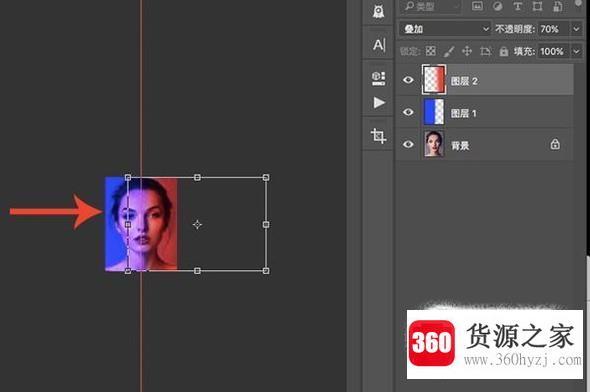The image size is (590, 392).
Task: Click the opacity value field 70%
Action: point(554,29)
